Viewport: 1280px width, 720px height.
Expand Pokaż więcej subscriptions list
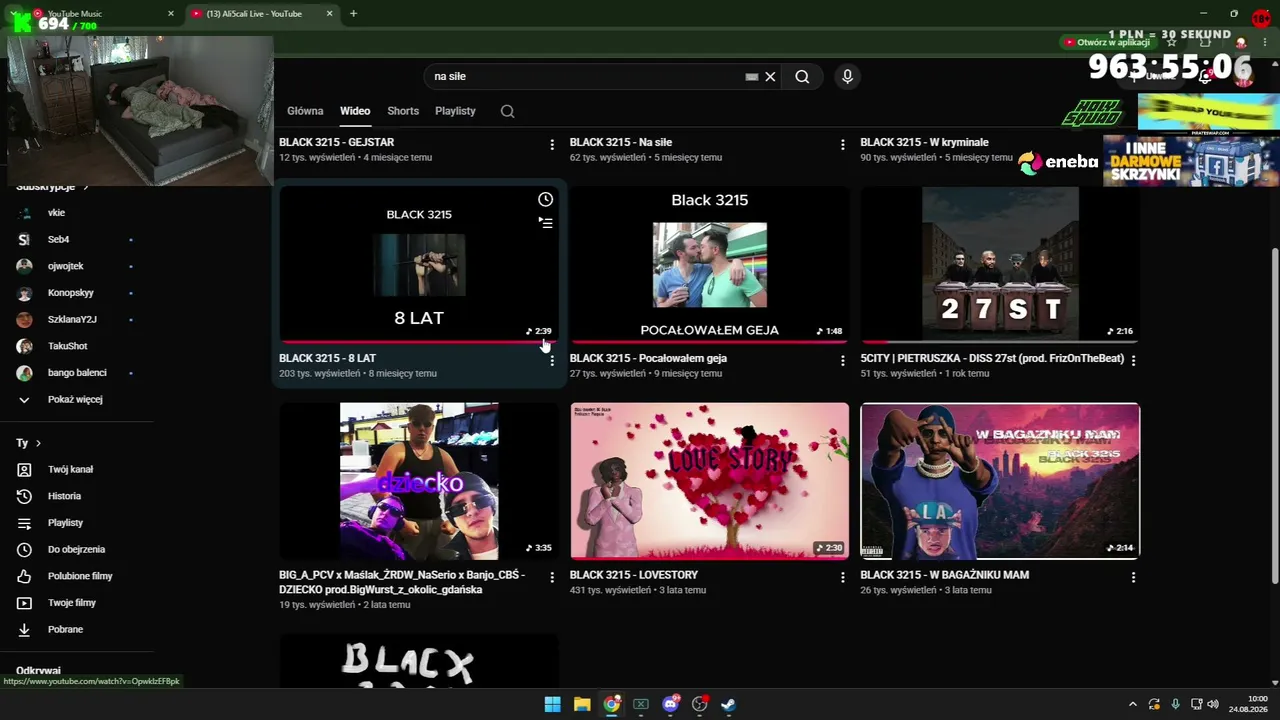[x=77, y=400]
